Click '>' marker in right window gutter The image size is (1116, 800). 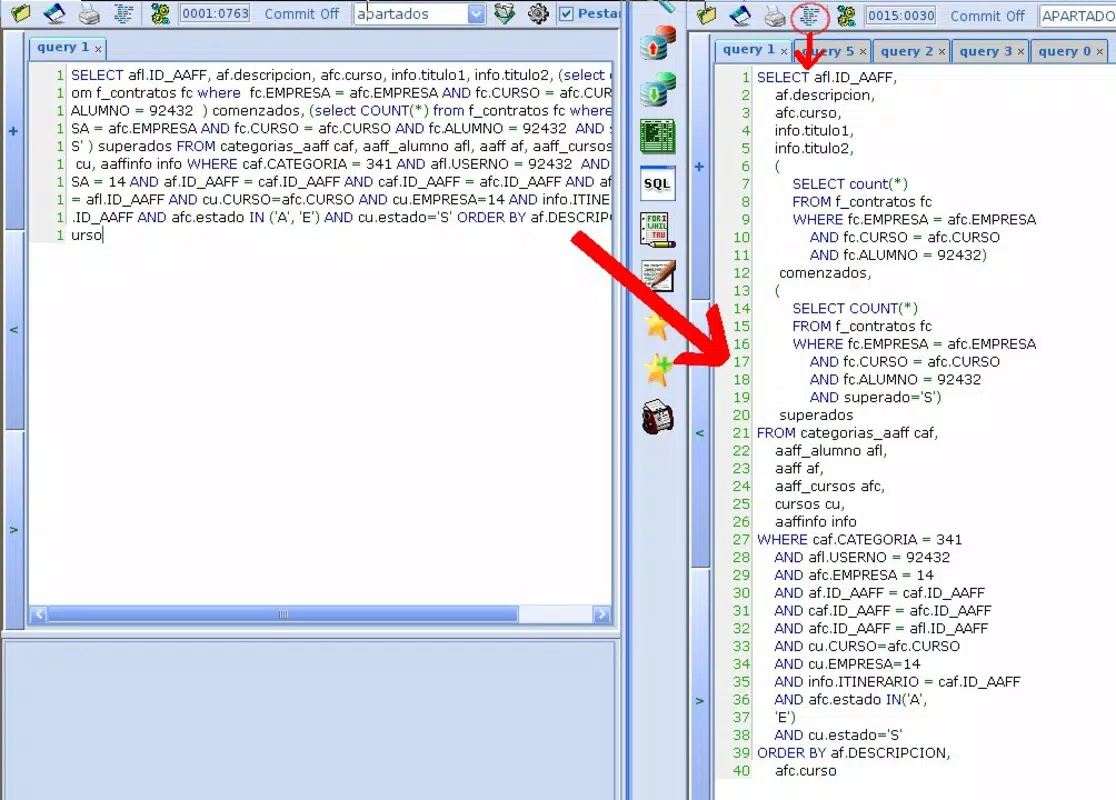pyautogui.click(x=699, y=700)
